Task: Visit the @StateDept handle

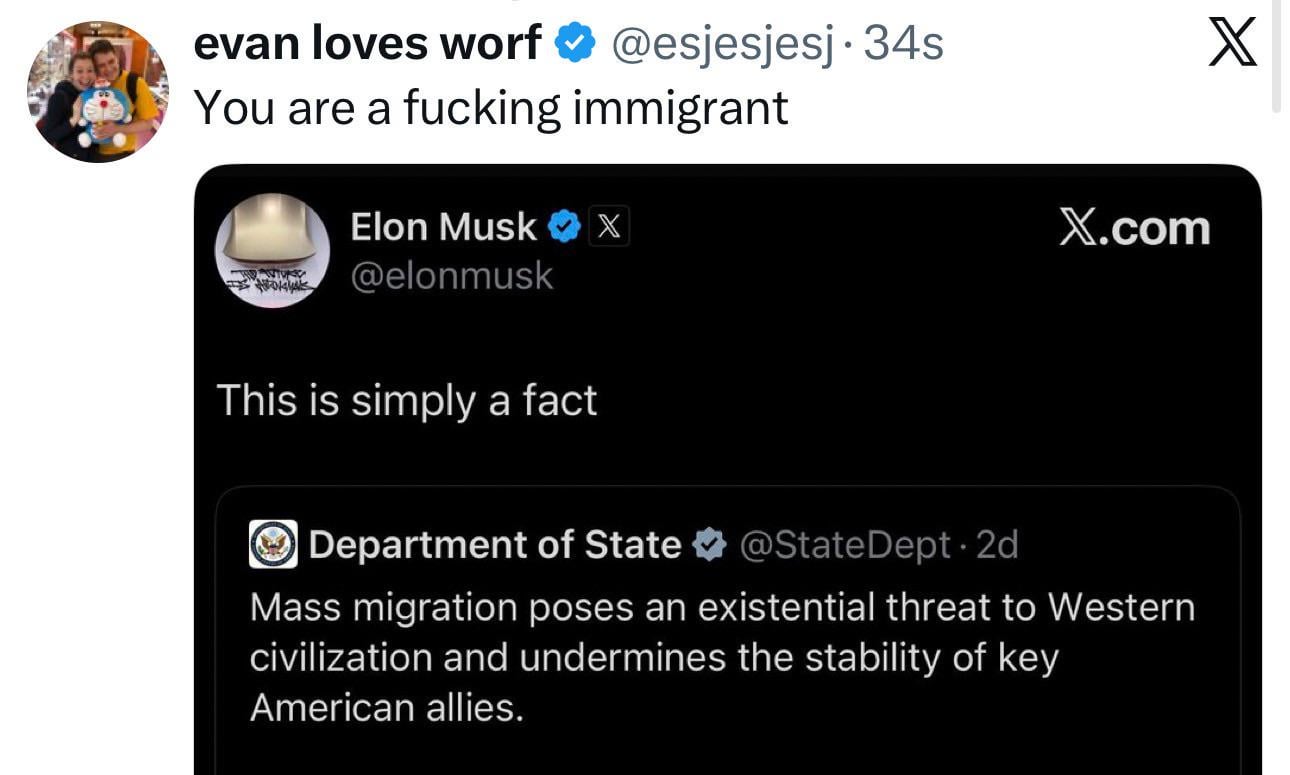Action: [845, 545]
